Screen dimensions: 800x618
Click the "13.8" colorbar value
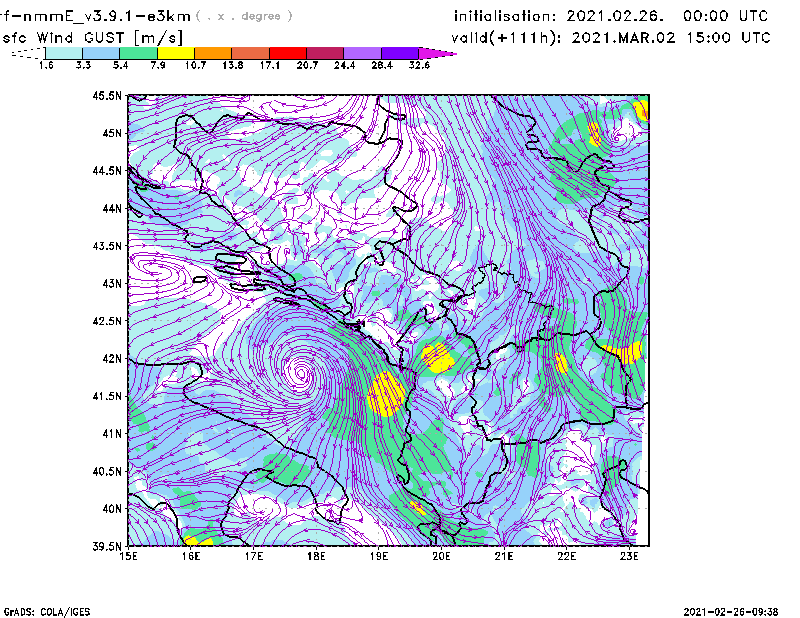233,65
